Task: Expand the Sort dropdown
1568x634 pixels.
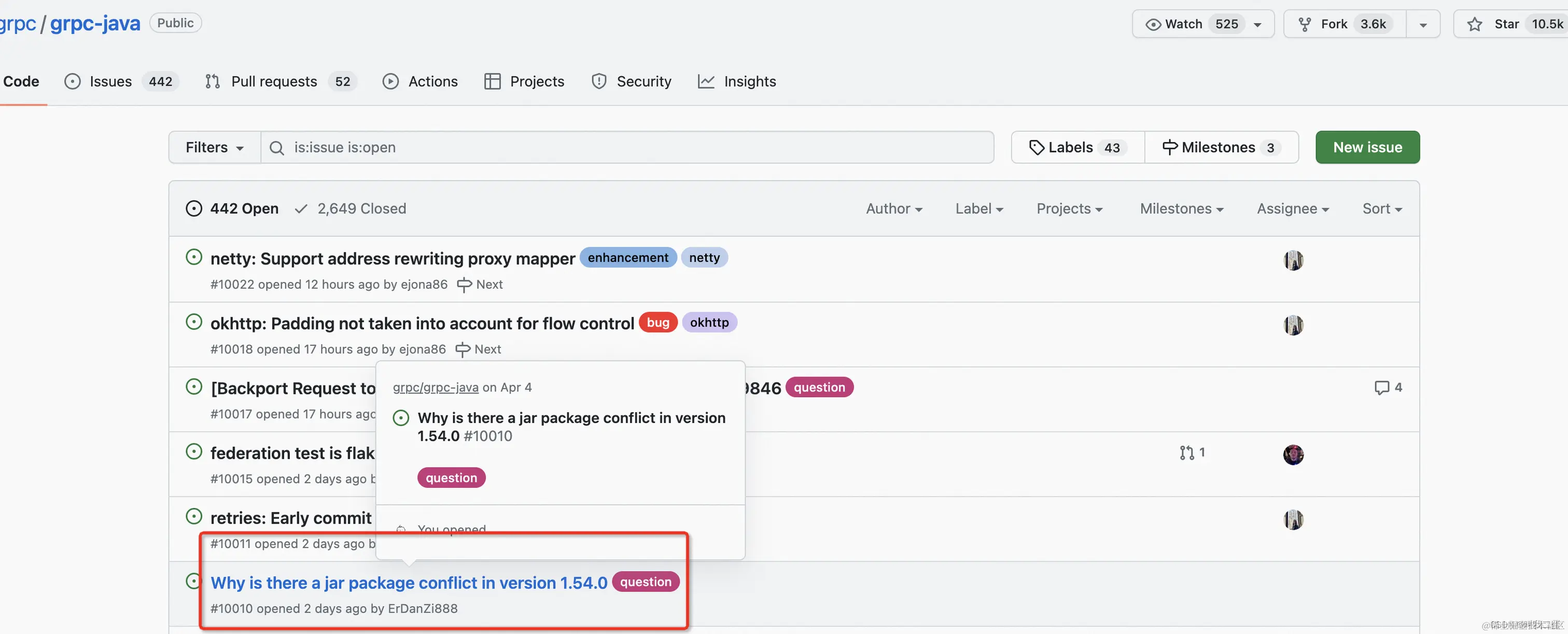Action: click(x=1382, y=209)
